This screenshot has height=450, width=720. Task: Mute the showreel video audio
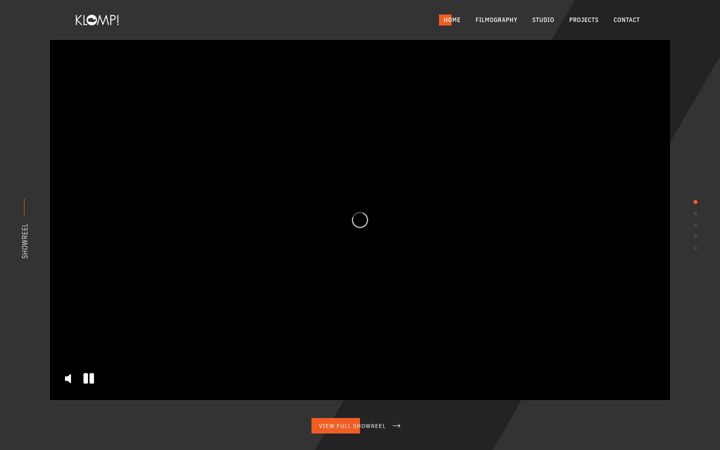pos(68,378)
